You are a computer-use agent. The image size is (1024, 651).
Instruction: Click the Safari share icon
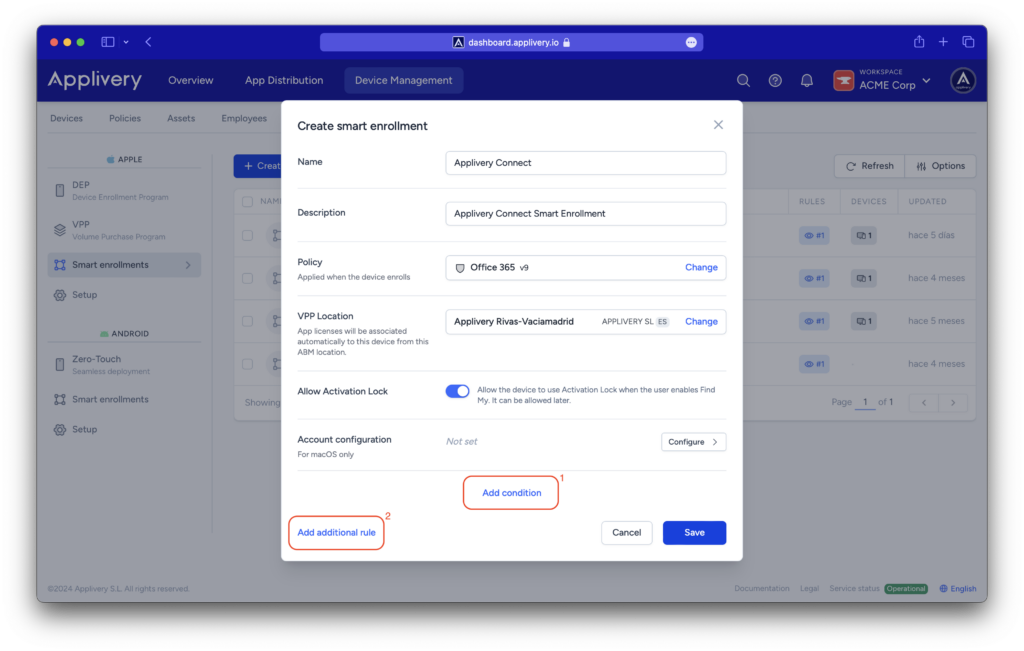(919, 42)
